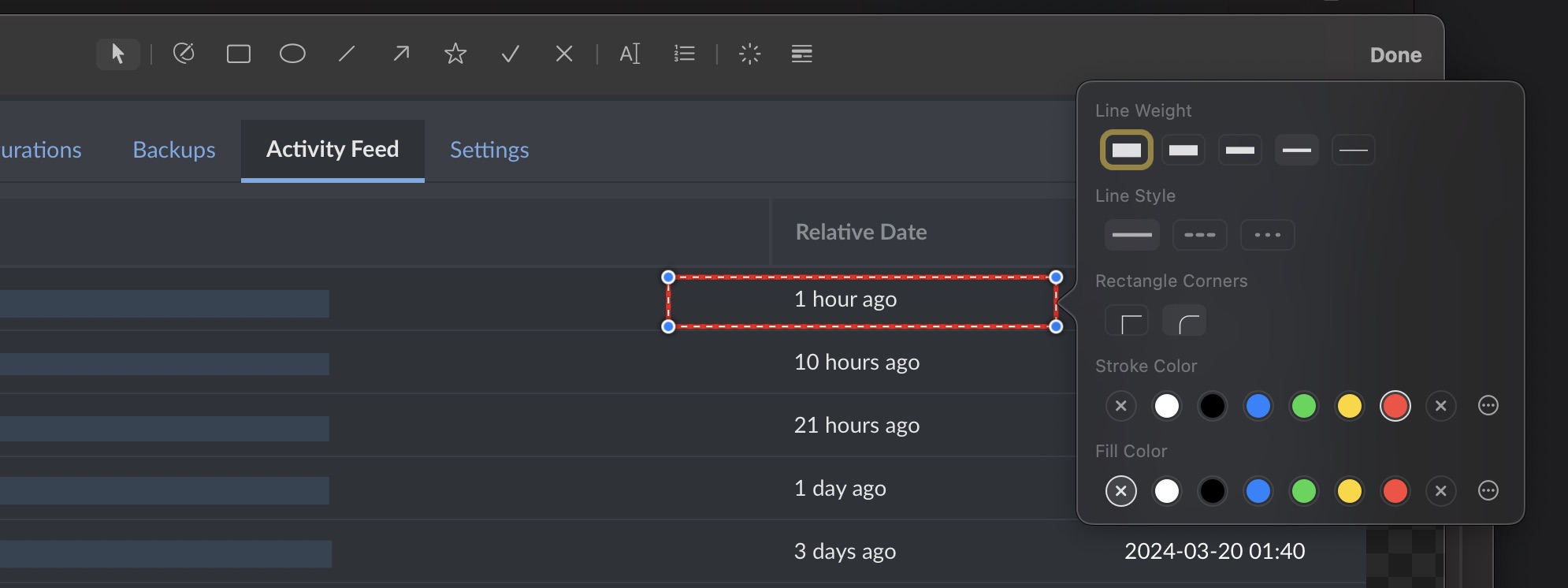Switch to the Settings tab
The width and height of the screenshot is (1568, 588).
tap(489, 150)
